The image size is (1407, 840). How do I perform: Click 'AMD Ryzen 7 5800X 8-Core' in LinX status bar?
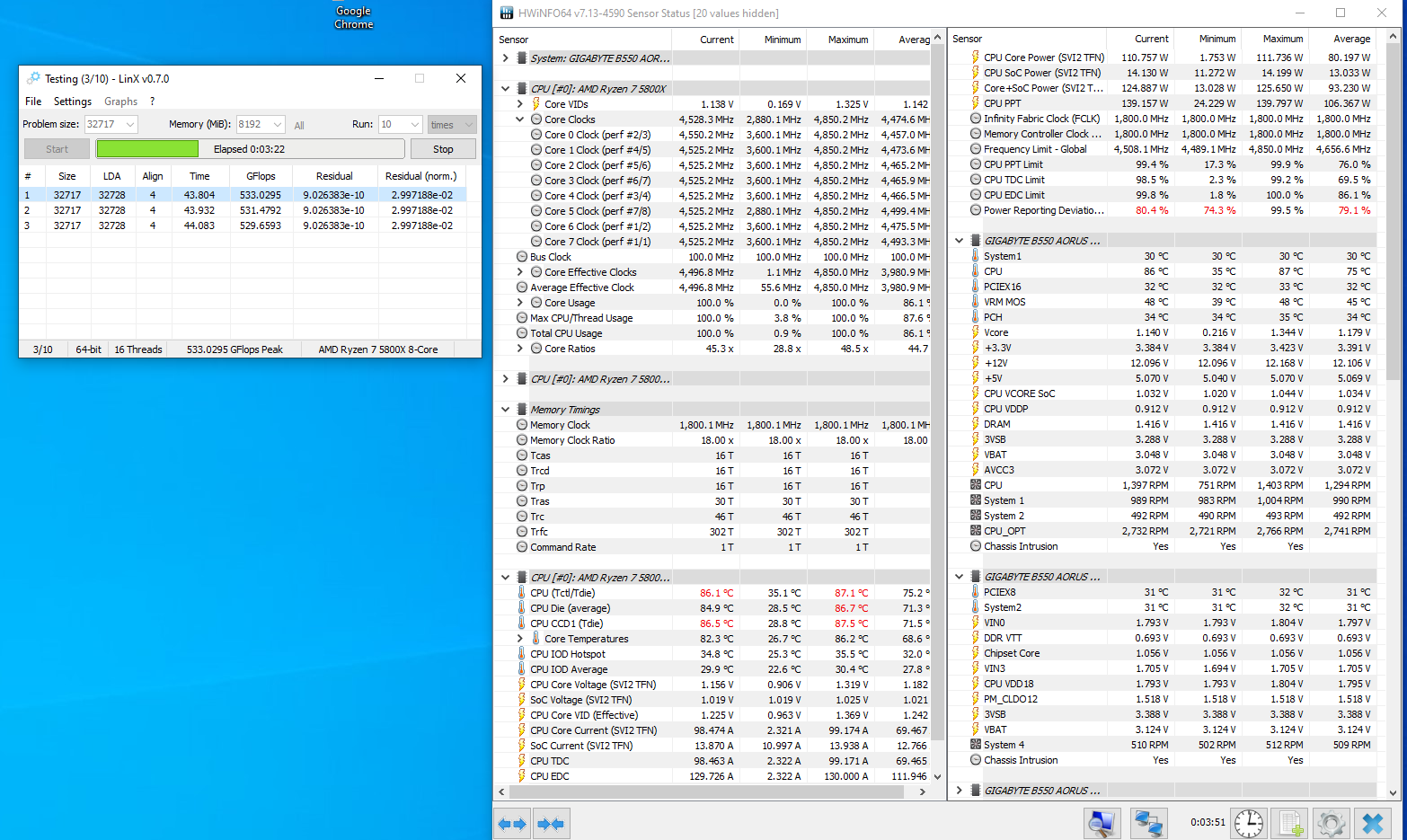378,349
